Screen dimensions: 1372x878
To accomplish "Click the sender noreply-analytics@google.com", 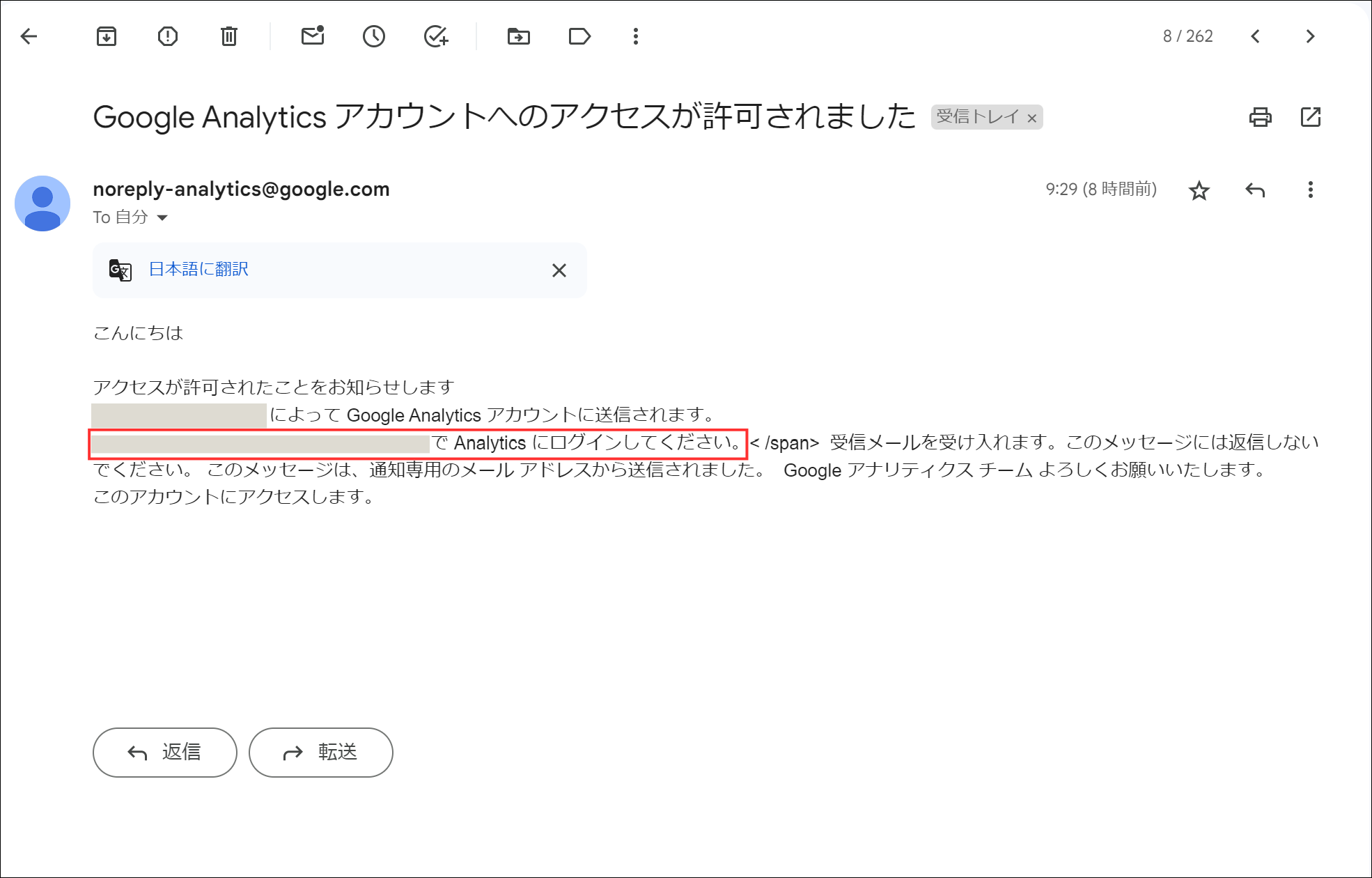I will pyautogui.click(x=241, y=189).
